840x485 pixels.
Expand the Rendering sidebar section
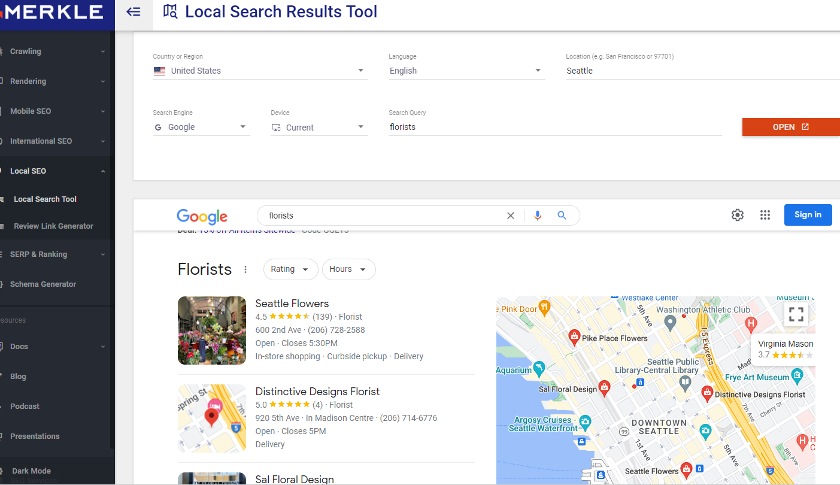[x=53, y=81]
